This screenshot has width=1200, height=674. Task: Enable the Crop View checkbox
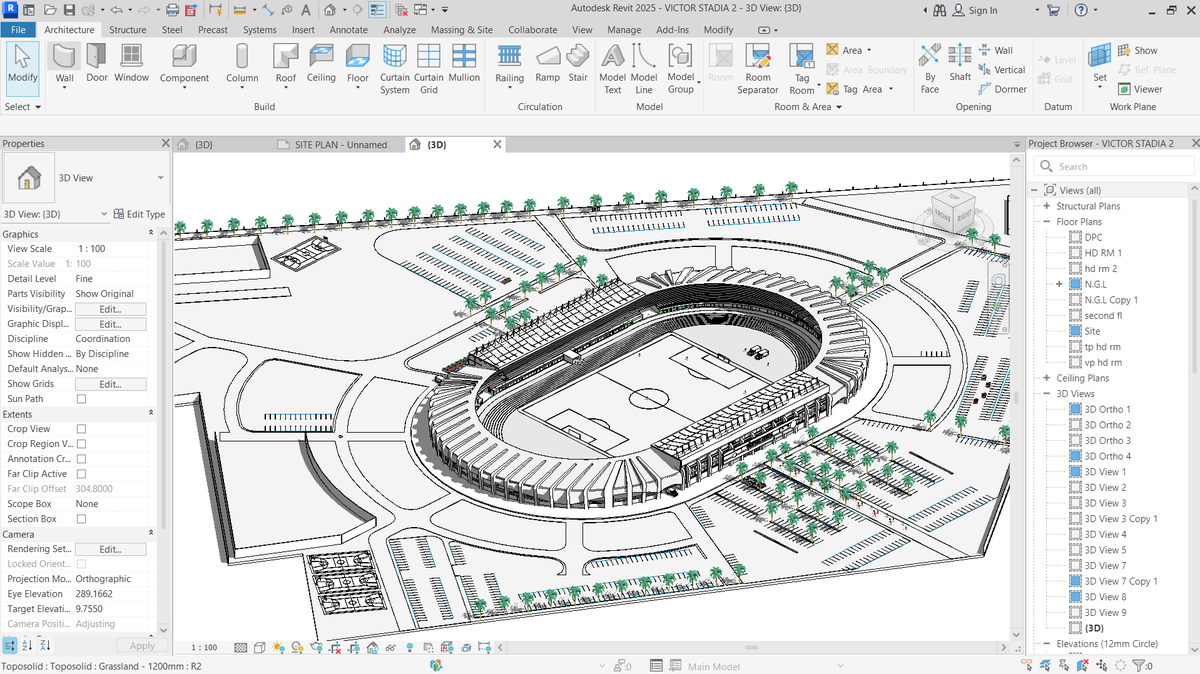(82, 429)
